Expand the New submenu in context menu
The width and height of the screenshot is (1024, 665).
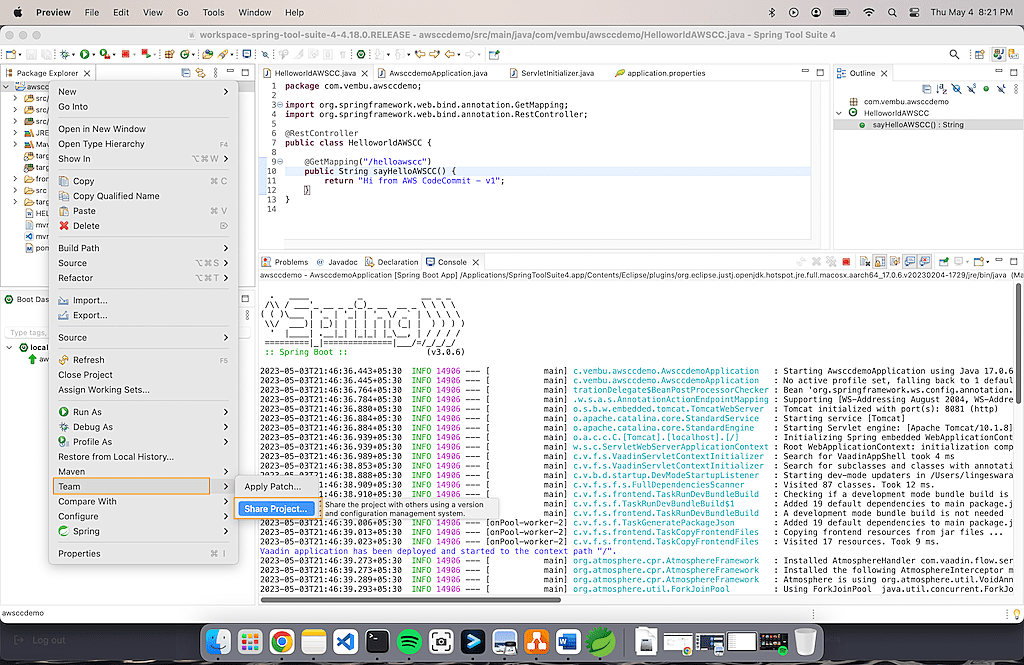(x=226, y=91)
